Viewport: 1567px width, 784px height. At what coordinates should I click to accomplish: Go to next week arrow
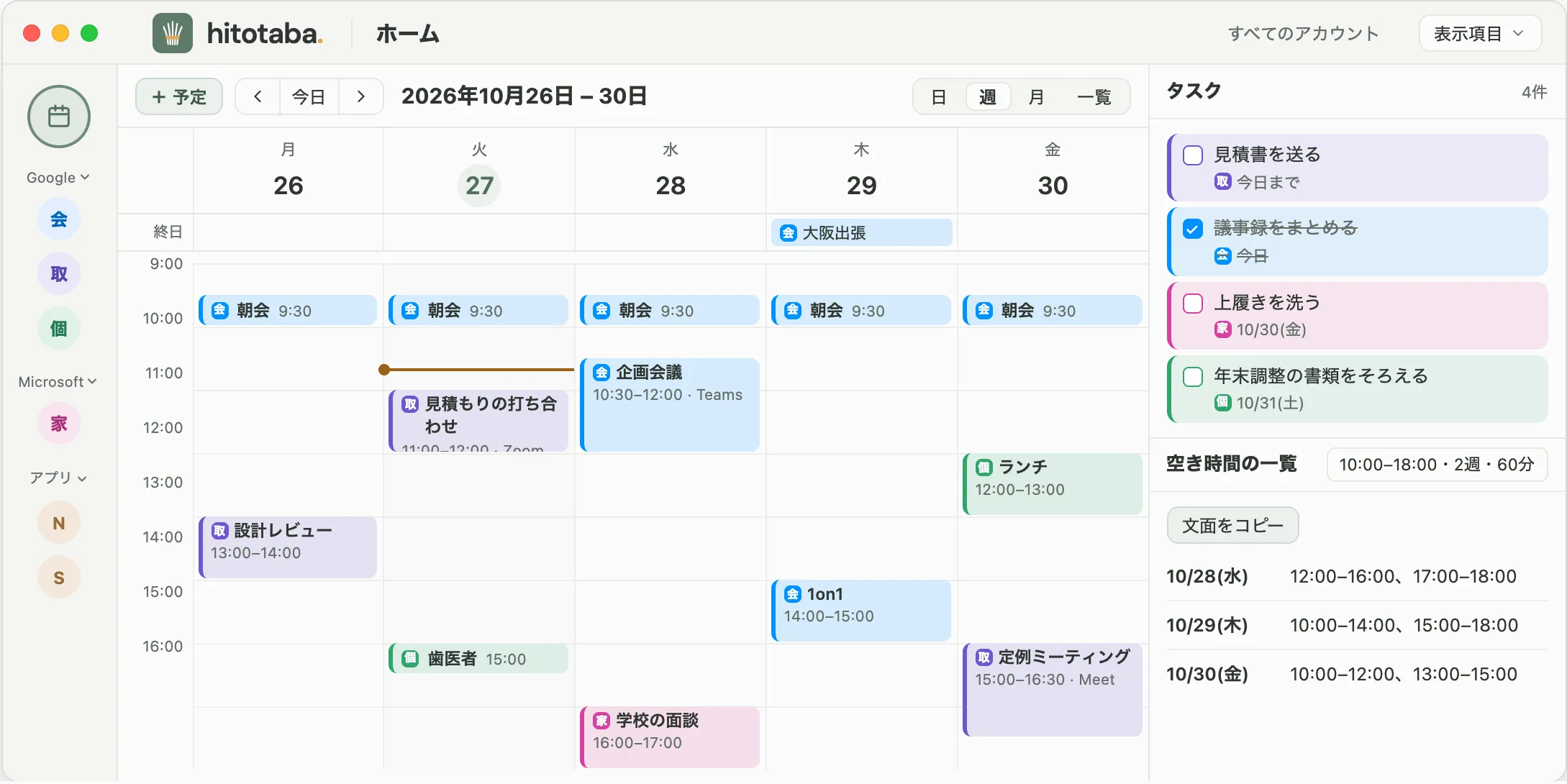(x=361, y=96)
